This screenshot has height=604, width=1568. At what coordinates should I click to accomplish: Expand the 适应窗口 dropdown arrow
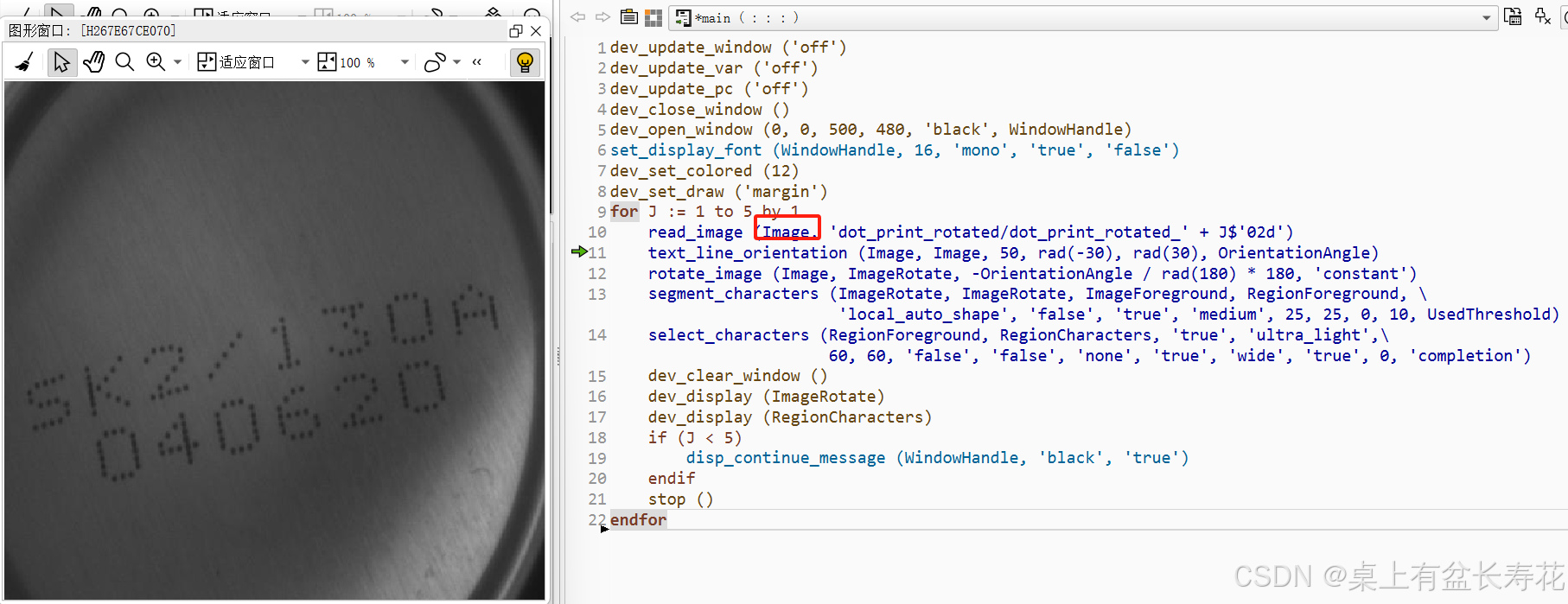click(x=304, y=62)
